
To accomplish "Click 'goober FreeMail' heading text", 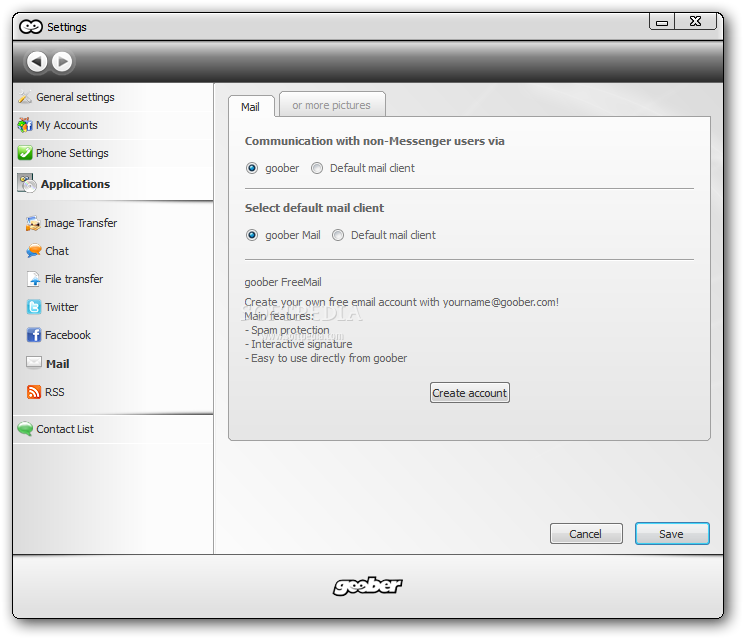I will click(x=283, y=282).
